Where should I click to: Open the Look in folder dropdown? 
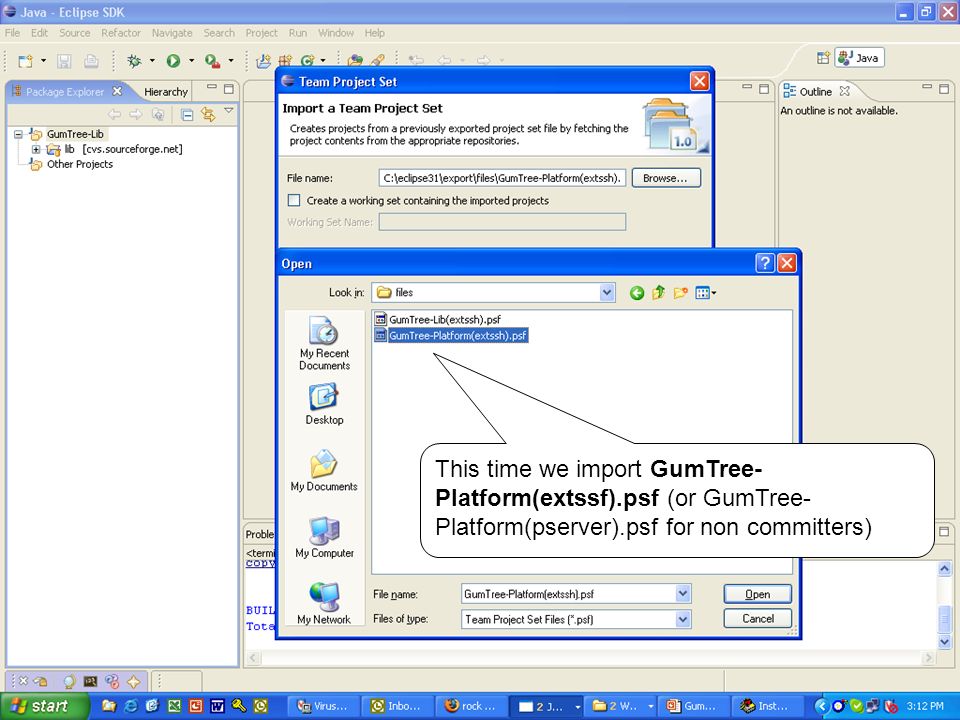click(607, 293)
